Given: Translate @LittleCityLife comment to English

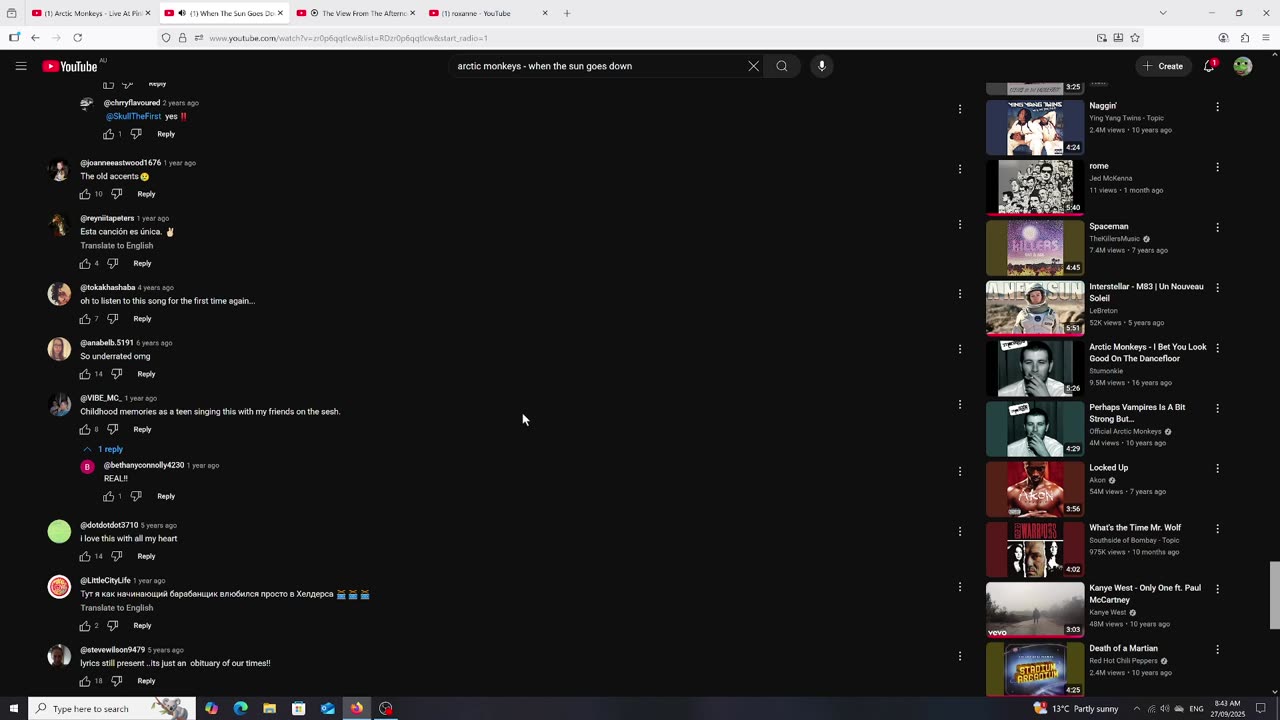Looking at the screenshot, I should point(117,608).
